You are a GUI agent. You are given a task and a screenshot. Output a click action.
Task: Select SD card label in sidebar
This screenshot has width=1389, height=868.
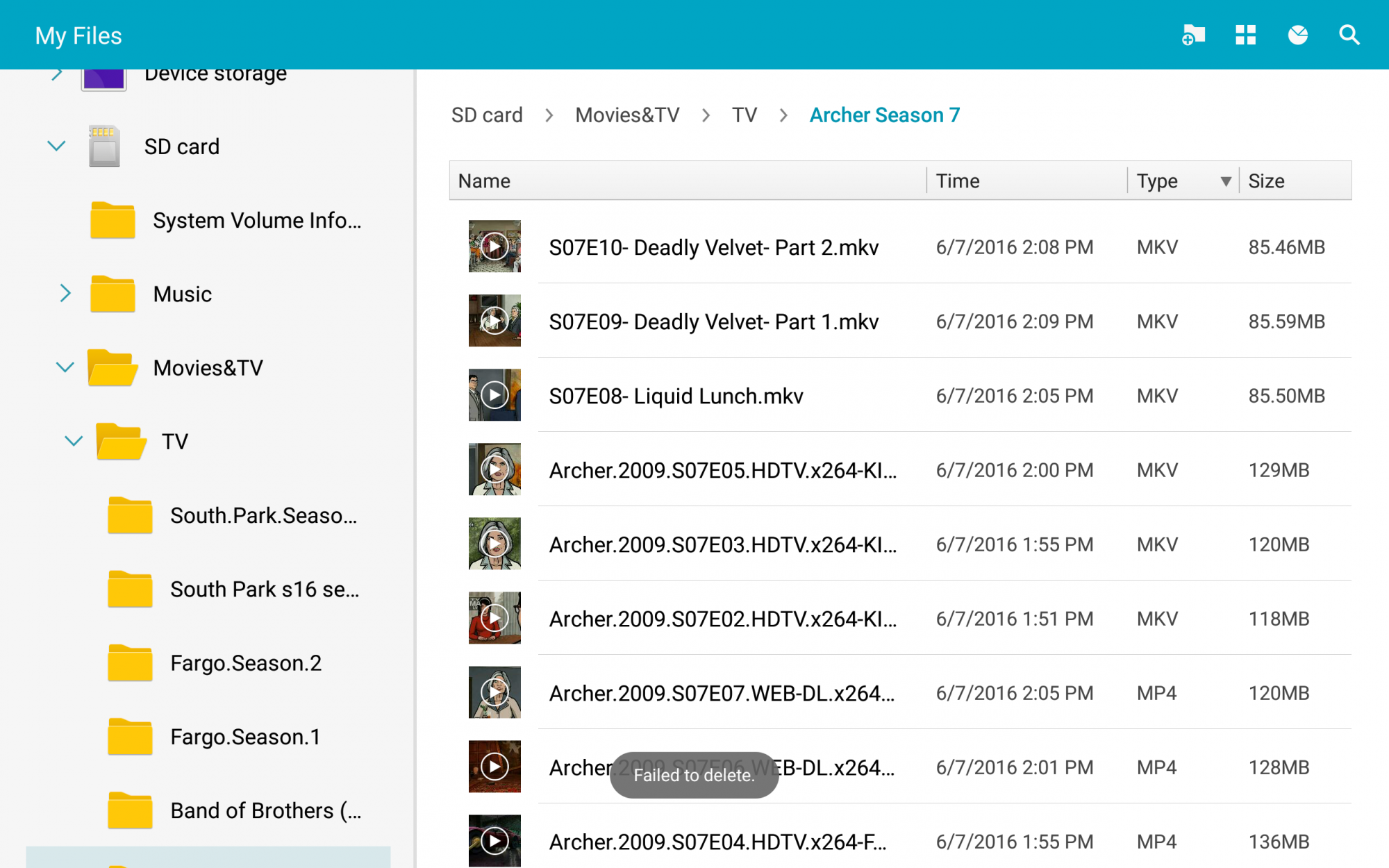point(182,147)
